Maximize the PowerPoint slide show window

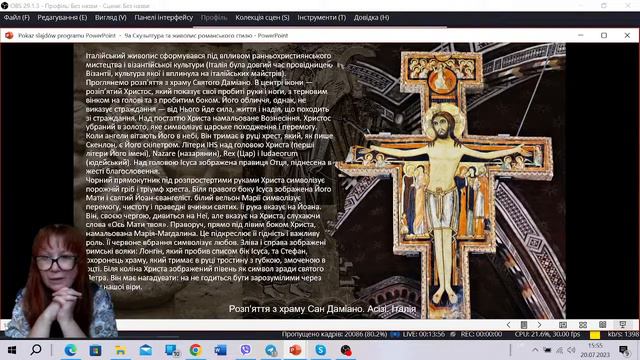[x=604, y=36]
